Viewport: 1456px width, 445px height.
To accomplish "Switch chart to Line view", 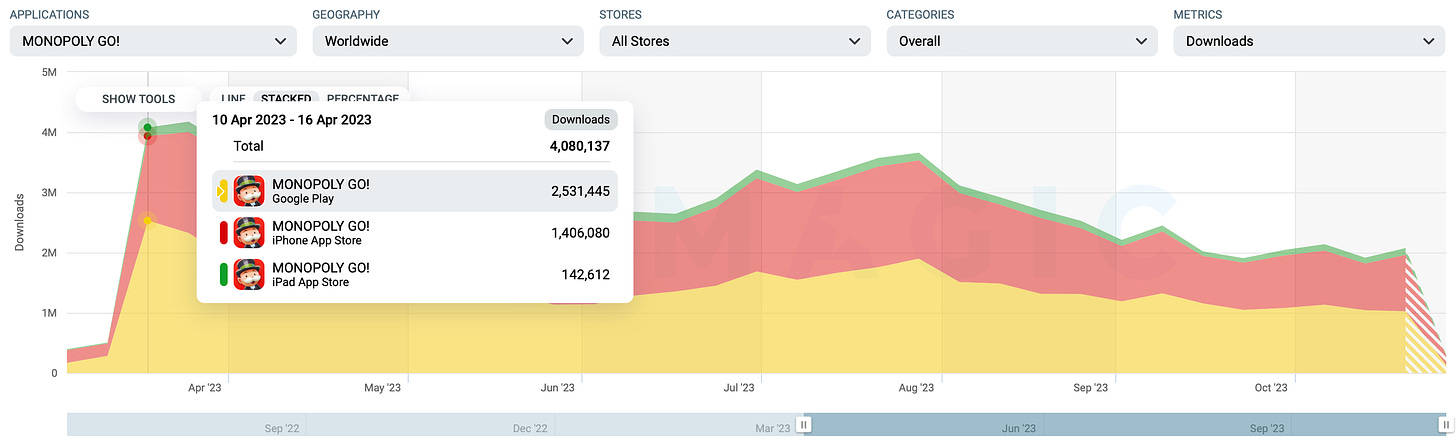I will (x=233, y=98).
